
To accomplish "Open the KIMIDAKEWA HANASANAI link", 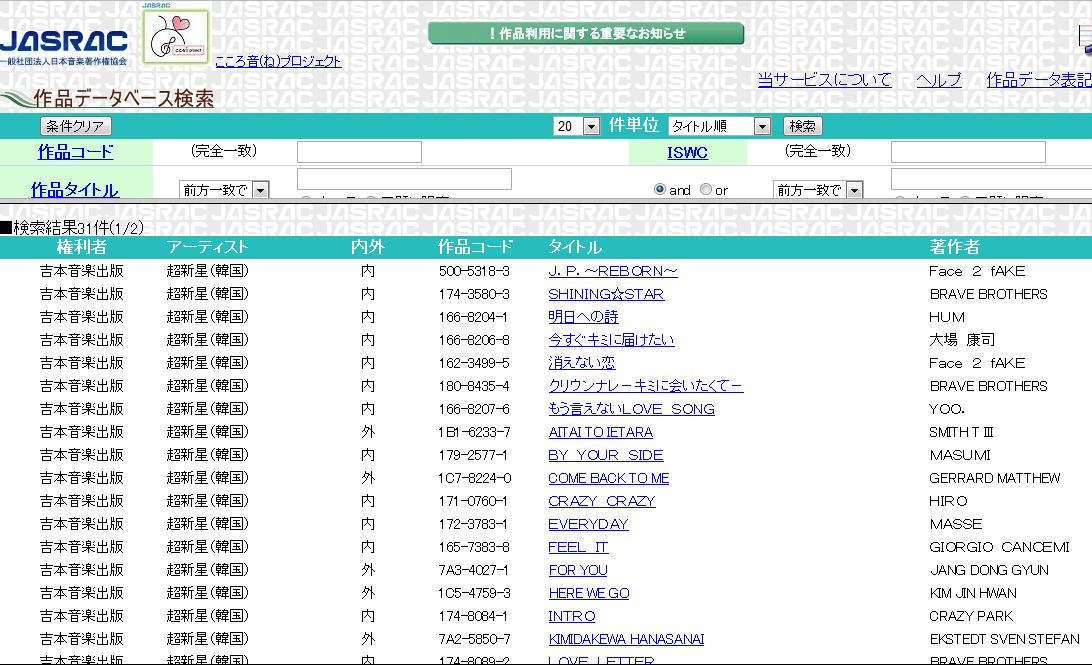I will [626, 639].
